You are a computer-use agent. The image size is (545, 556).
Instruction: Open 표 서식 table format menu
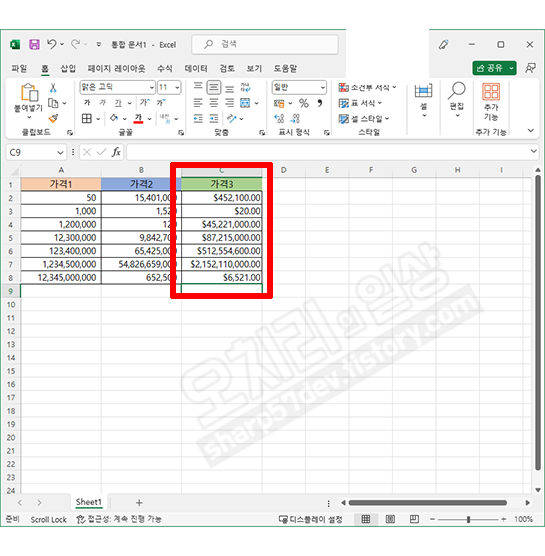[x=360, y=103]
